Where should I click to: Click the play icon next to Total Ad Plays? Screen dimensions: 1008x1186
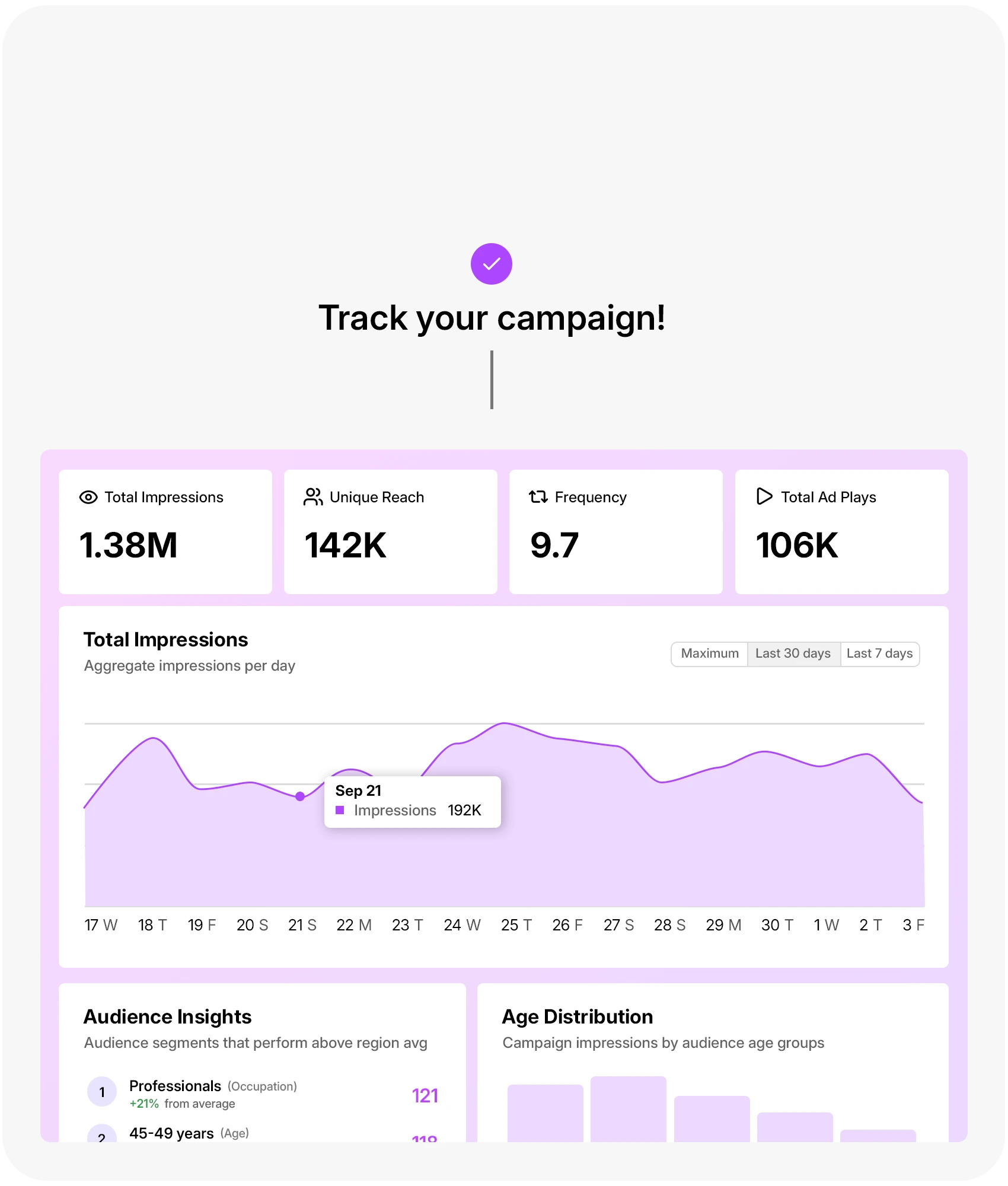(x=764, y=498)
